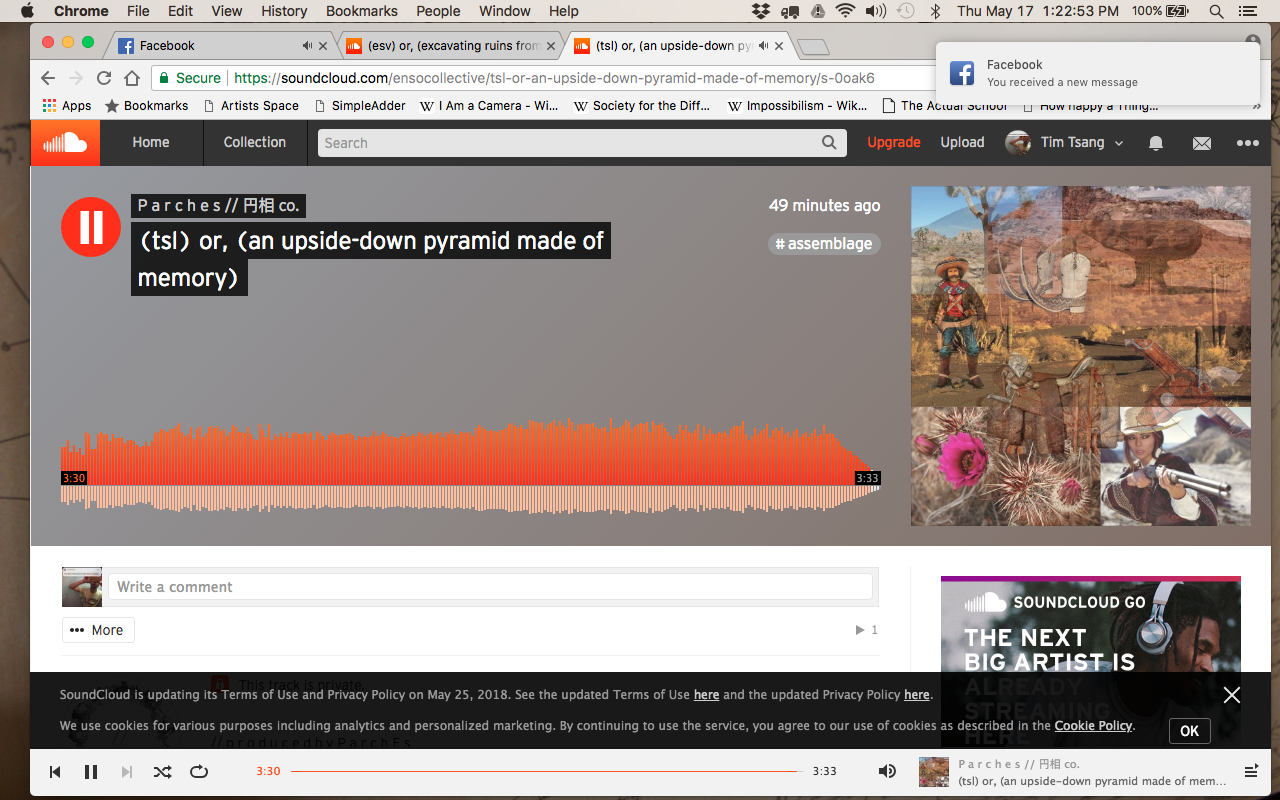
Task: Skip to previous track in player bar
Action: pyautogui.click(x=55, y=772)
